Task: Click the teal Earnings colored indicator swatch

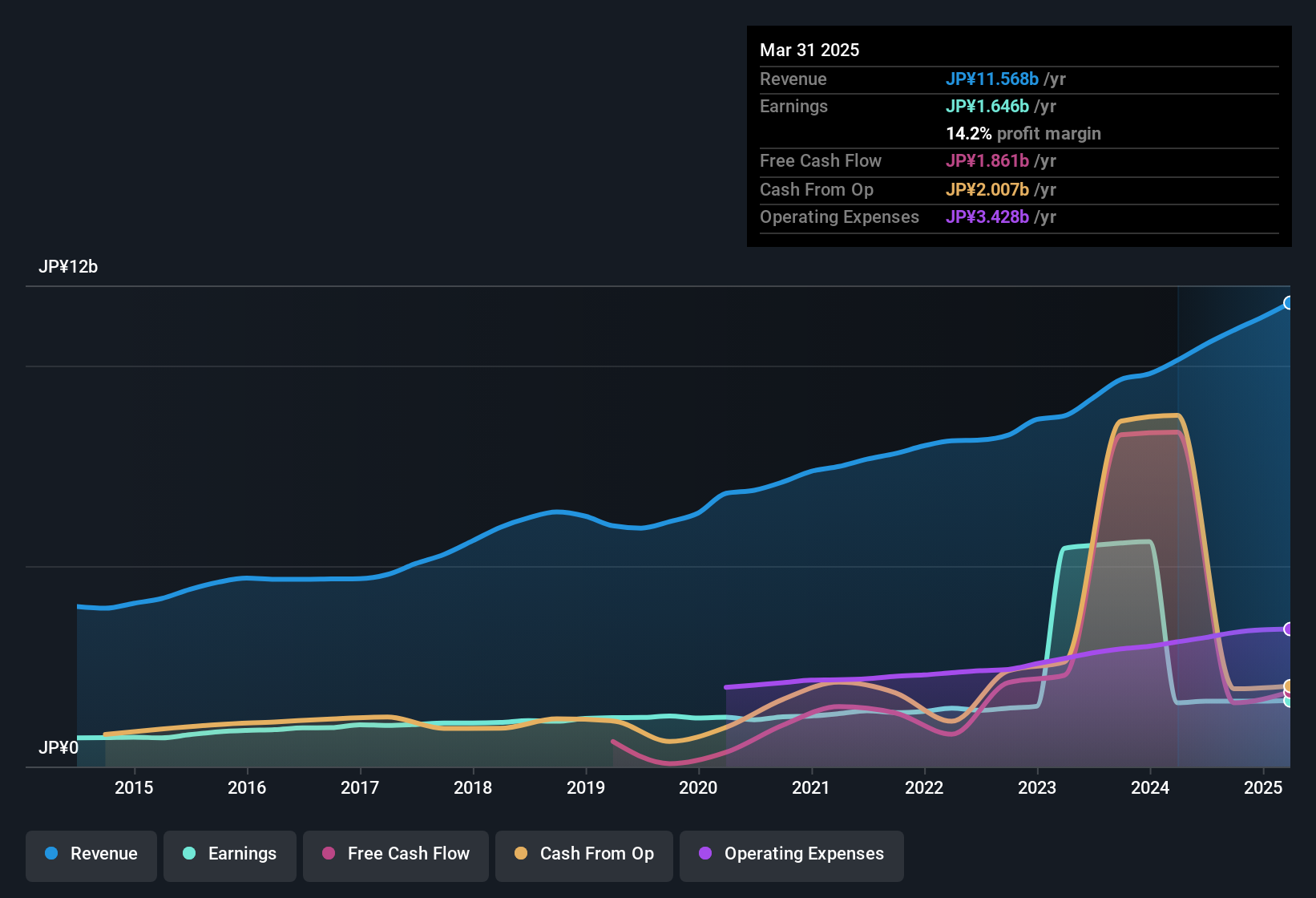Action: click(x=189, y=854)
